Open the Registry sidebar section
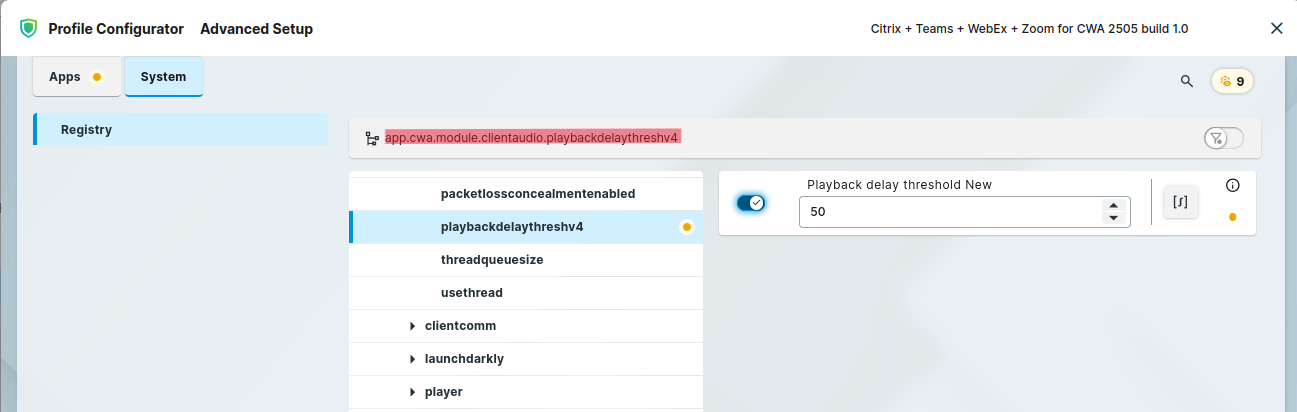Screen dimensions: 1297x412 [x=86, y=130]
